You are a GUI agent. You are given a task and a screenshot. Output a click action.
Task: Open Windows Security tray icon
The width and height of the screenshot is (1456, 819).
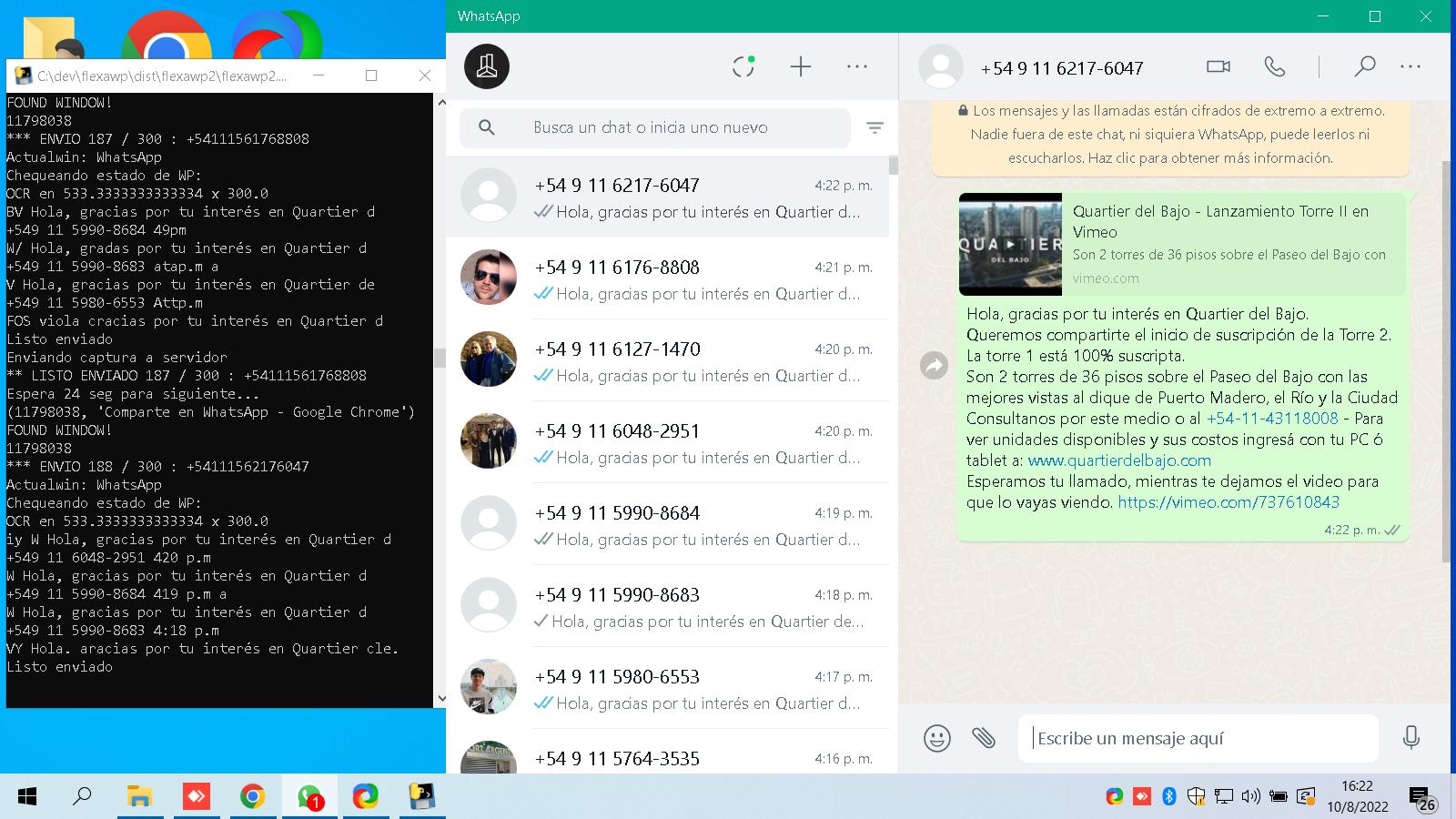pos(1196,797)
